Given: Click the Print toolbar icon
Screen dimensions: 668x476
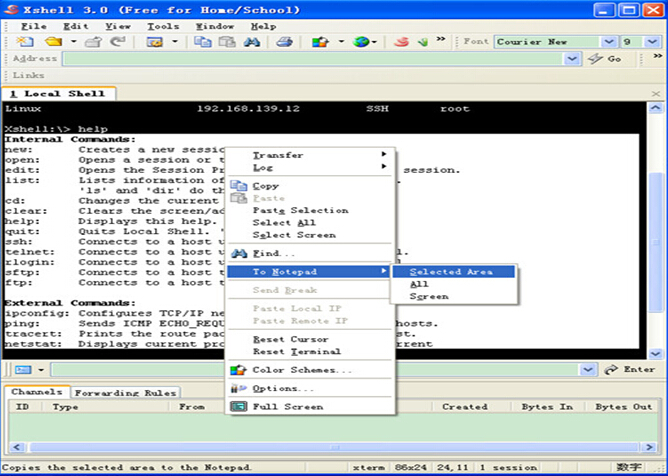Looking at the screenshot, I should pos(284,42).
